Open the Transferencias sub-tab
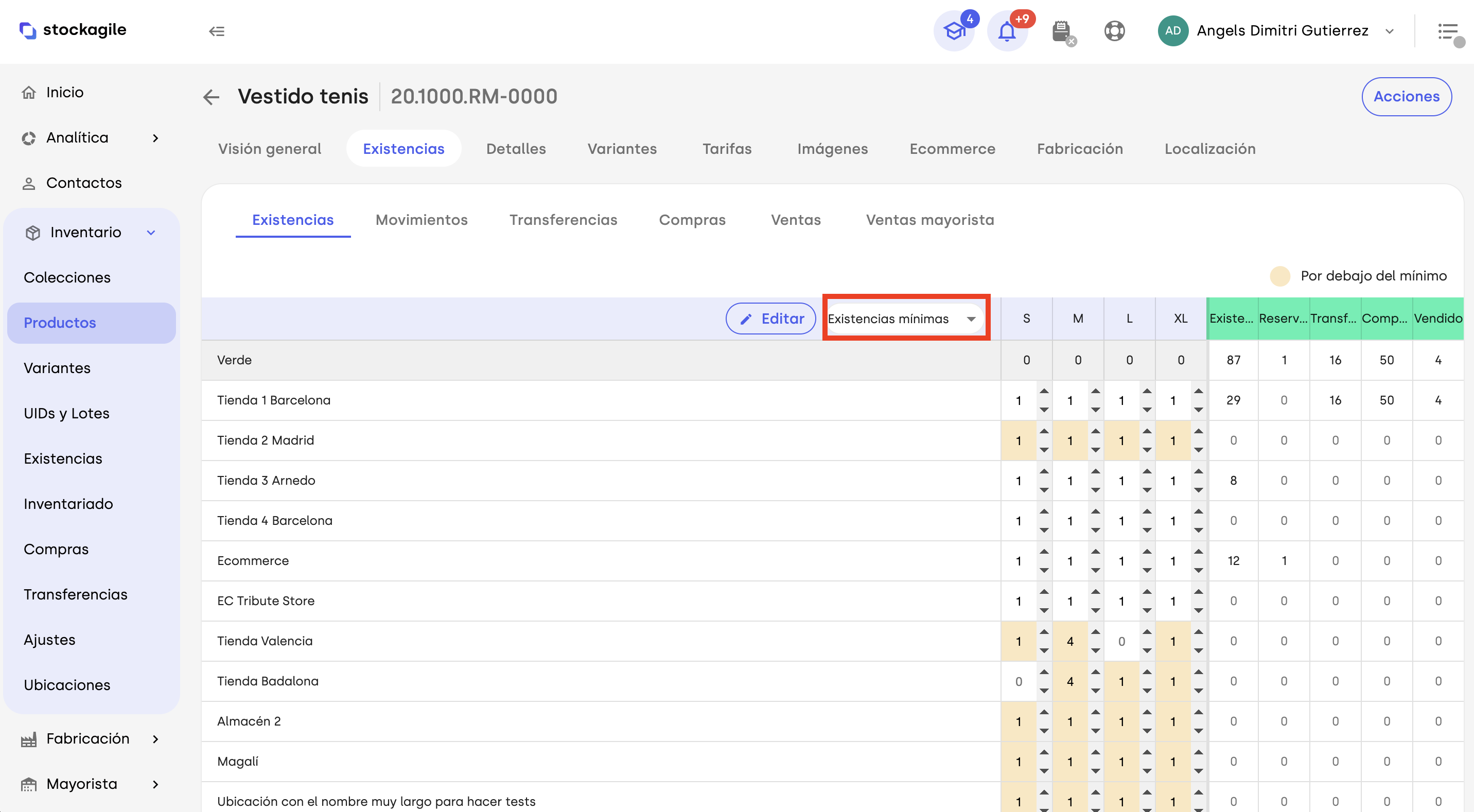This screenshot has height=812, width=1474. pyautogui.click(x=563, y=220)
